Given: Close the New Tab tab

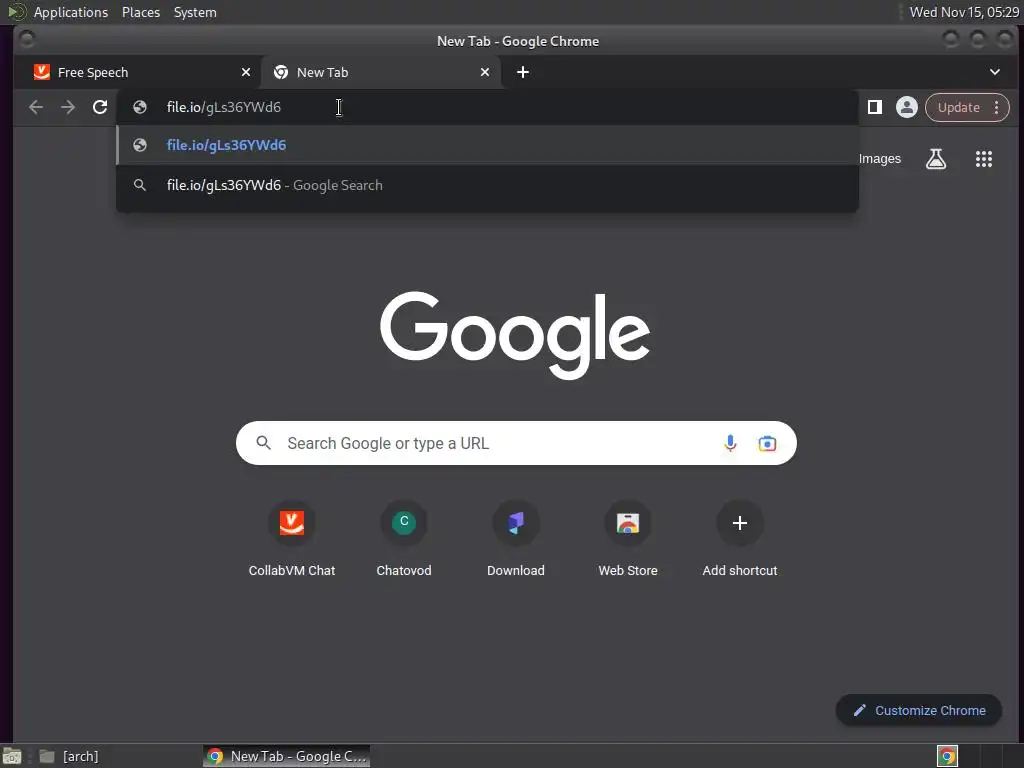Looking at the screenshot, I should [x=485, y=72].
